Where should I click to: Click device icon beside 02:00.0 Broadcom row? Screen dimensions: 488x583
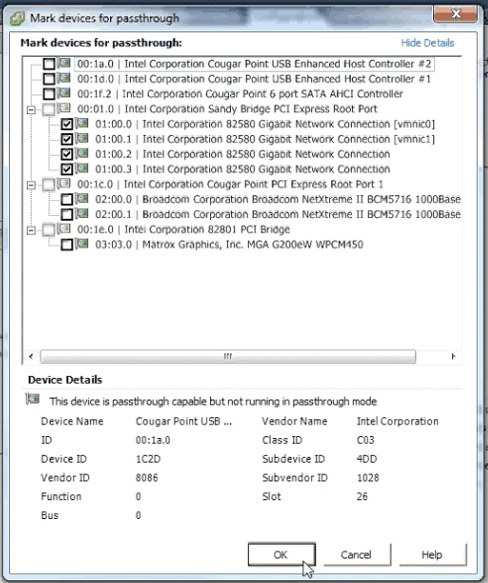(x=82, y=199)
